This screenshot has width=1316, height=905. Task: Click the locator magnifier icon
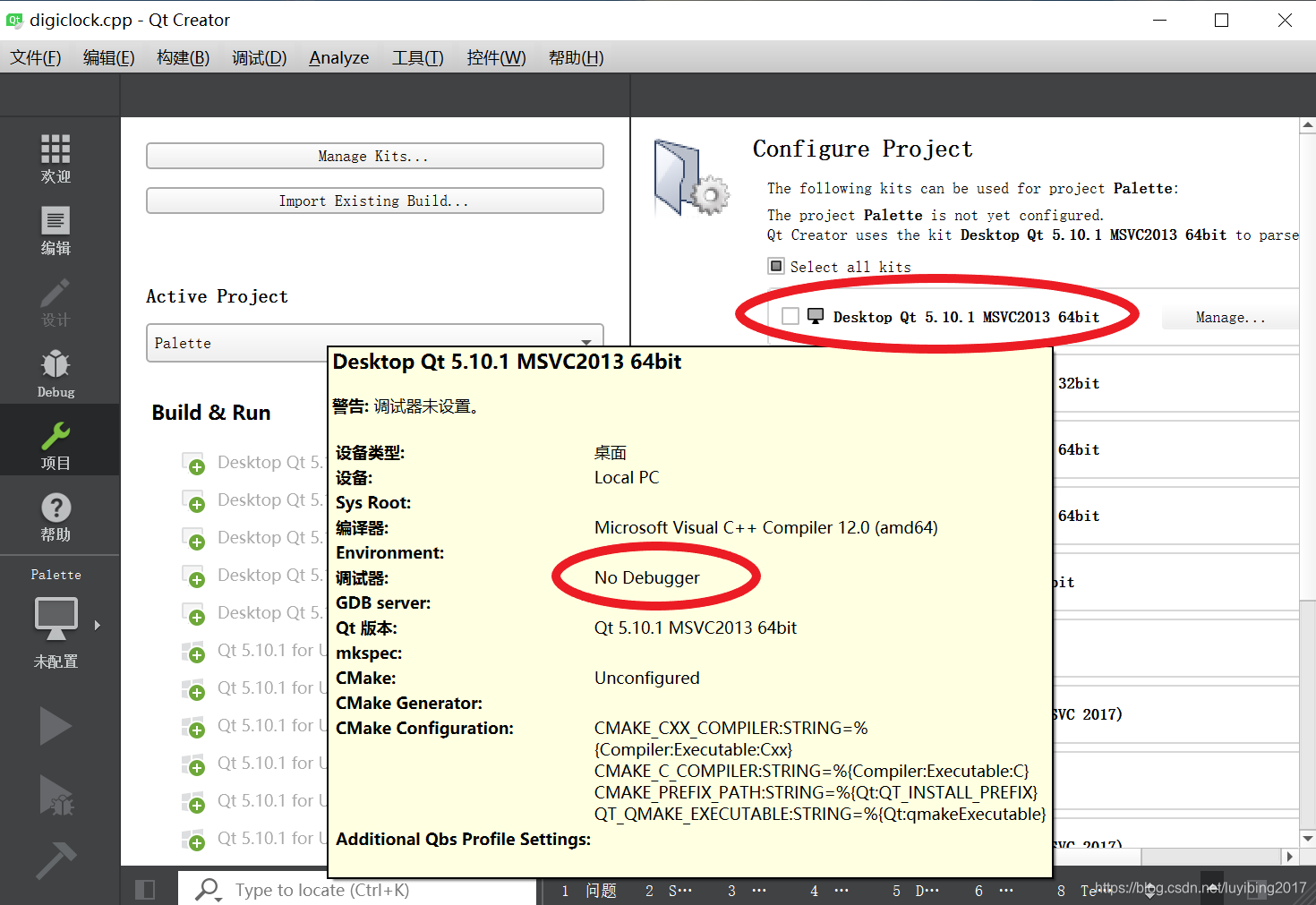click(x=208, y=890)
